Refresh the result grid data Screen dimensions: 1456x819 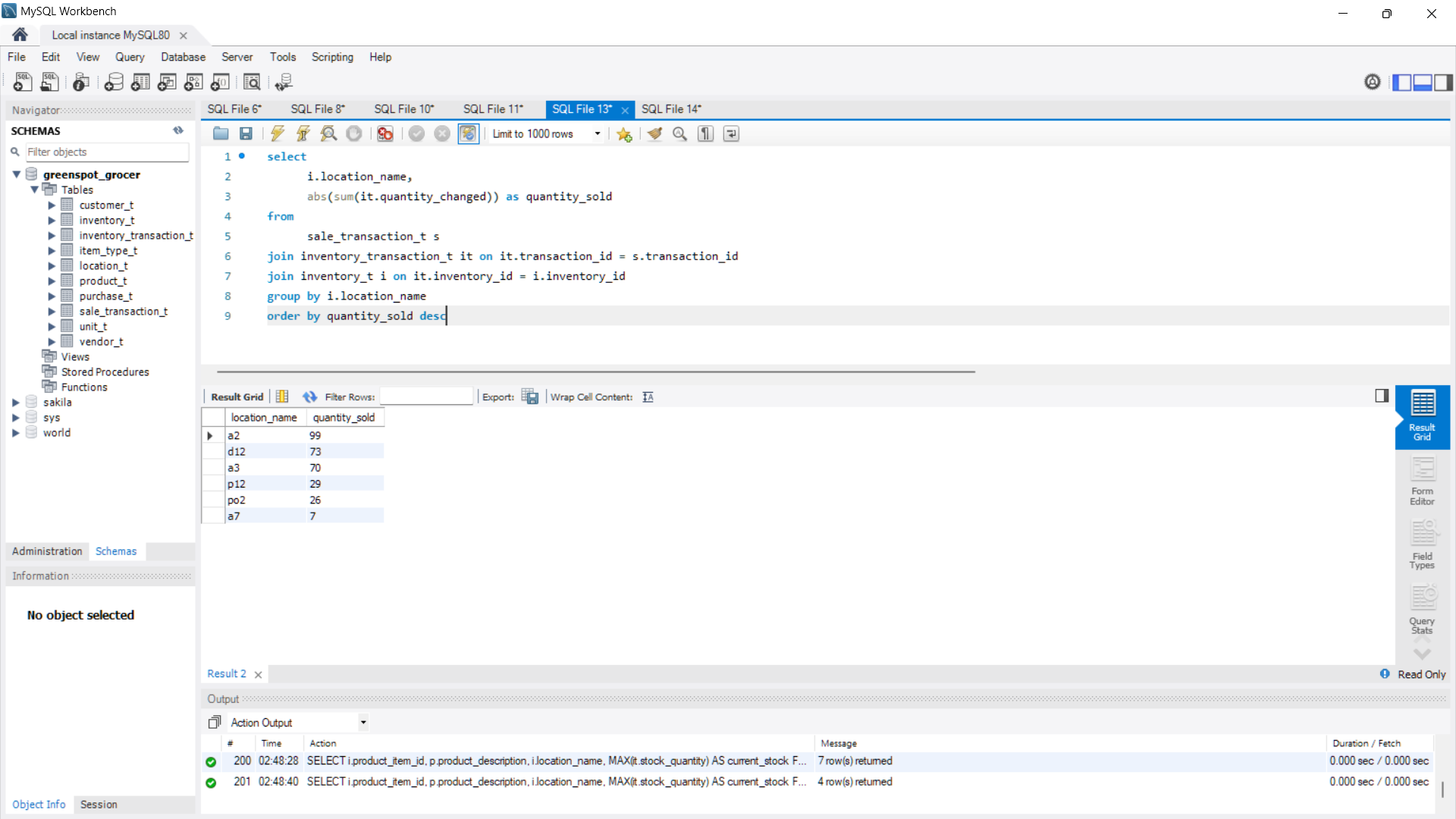309,397
